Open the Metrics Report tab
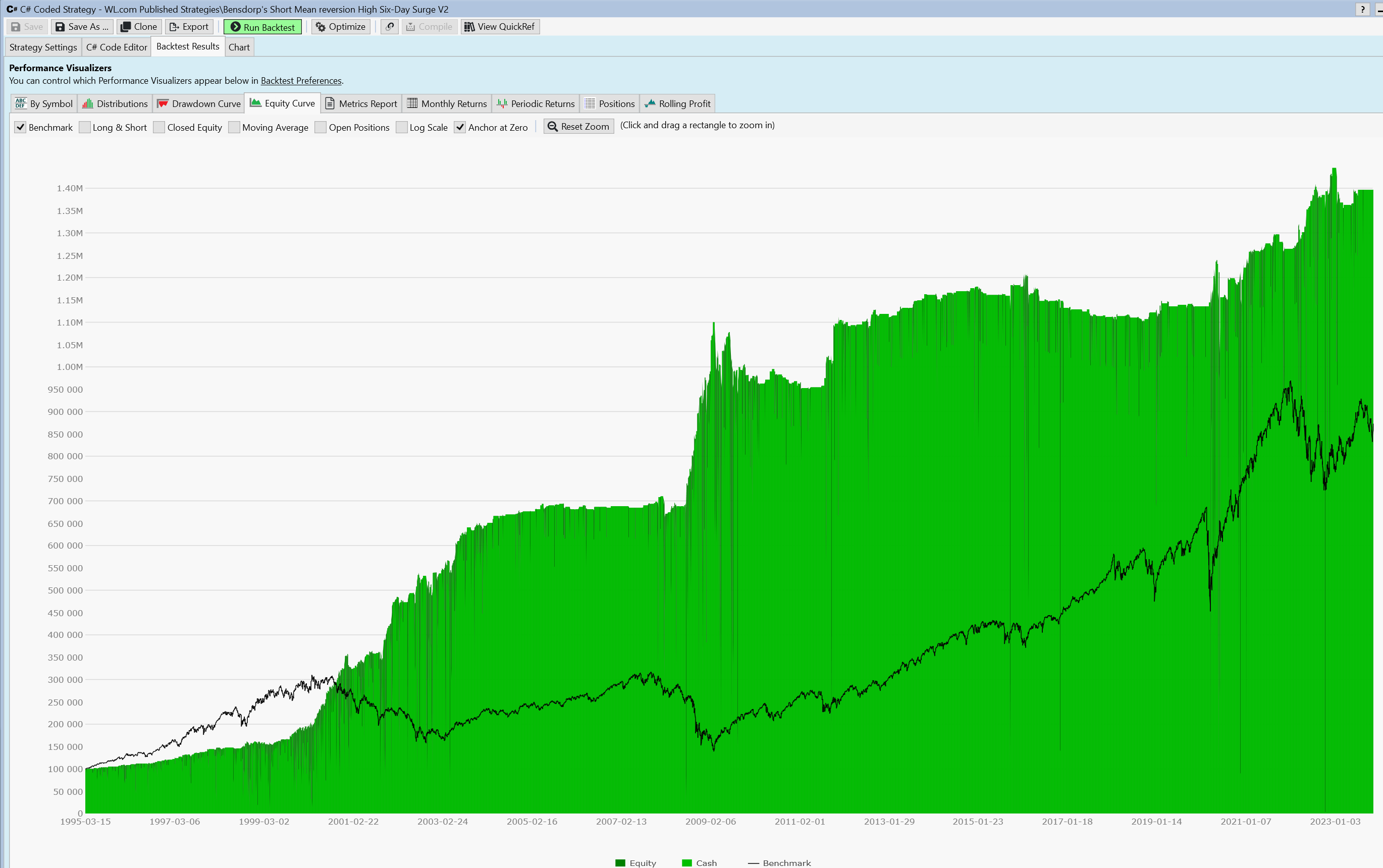 361,104
